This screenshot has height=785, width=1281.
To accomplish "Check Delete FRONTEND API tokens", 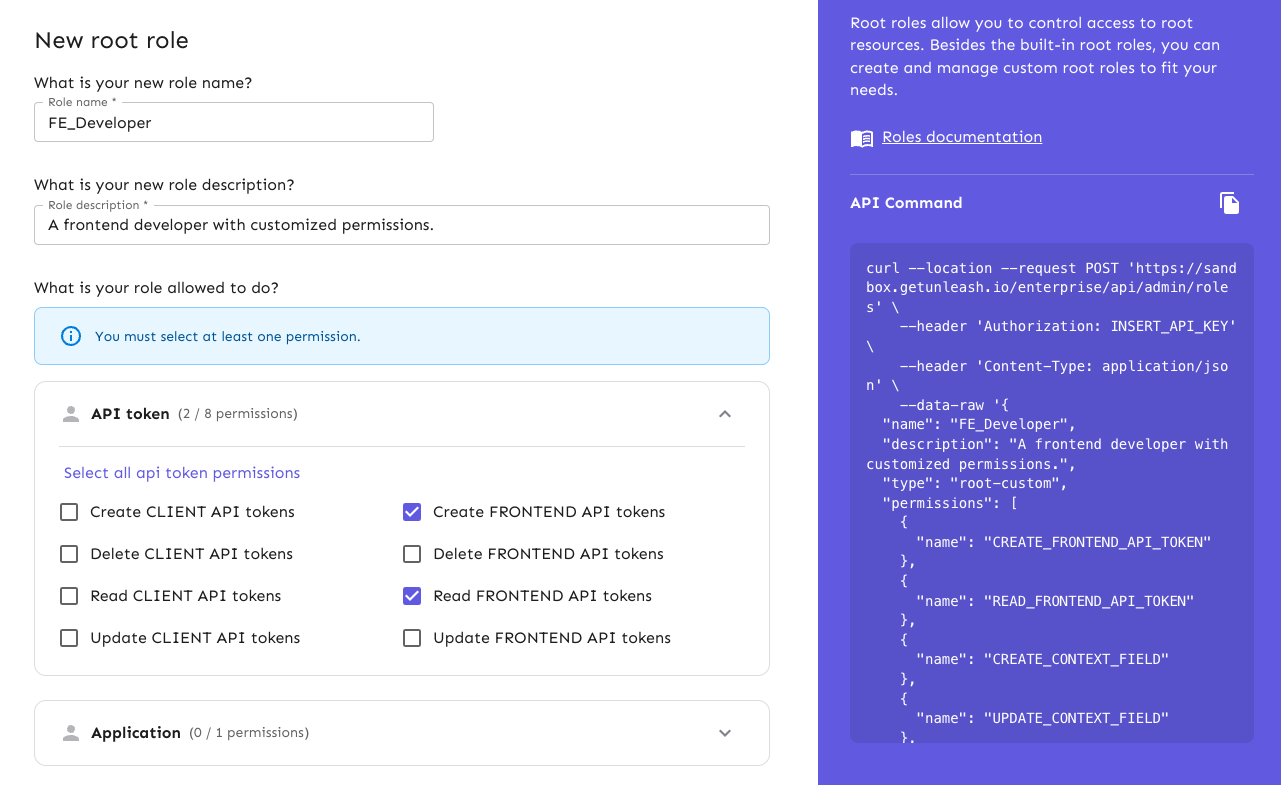I will click(x=411, y=553).
